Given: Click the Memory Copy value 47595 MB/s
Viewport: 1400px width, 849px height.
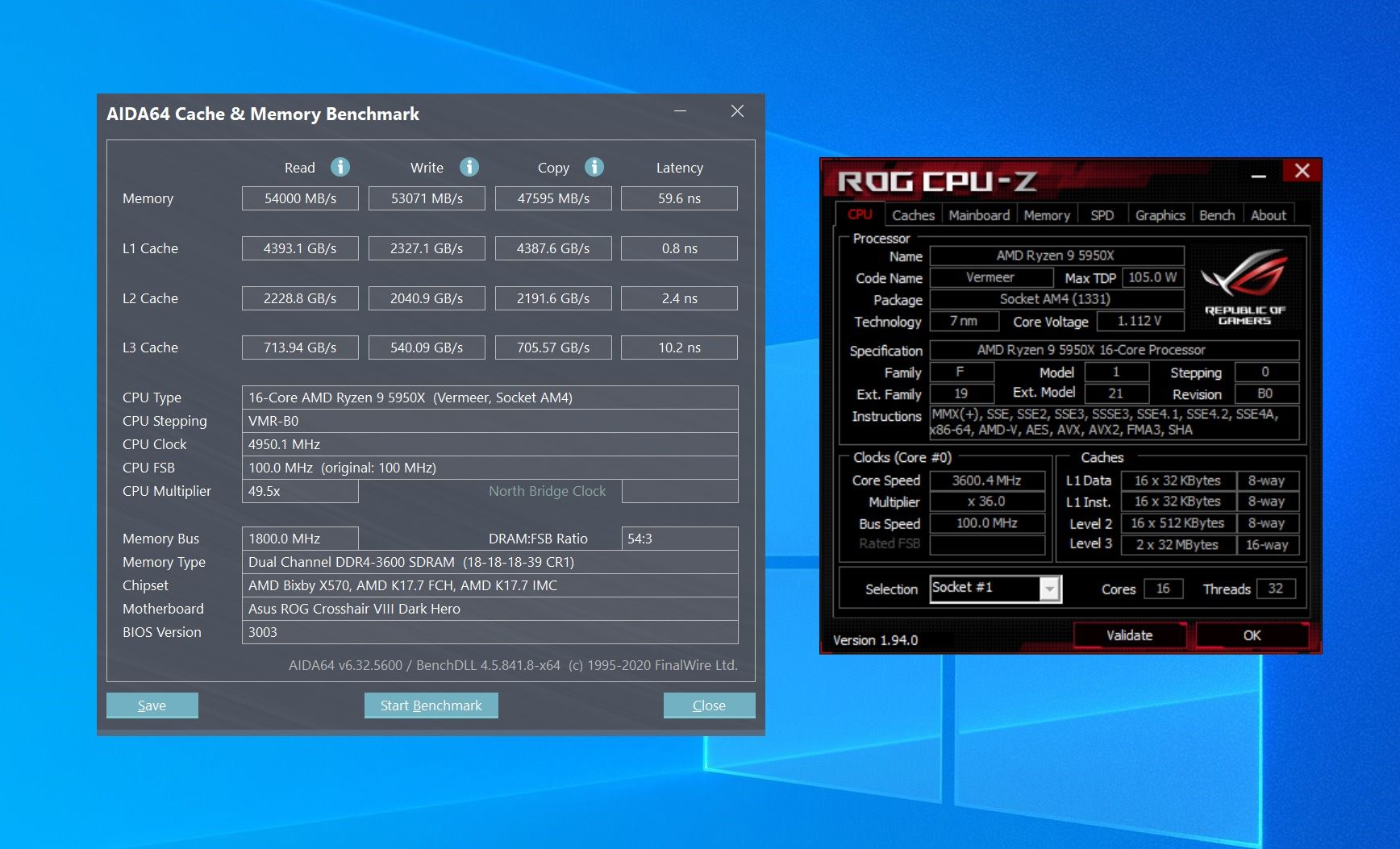Looking at the screenshot, I should coord(553,198).
